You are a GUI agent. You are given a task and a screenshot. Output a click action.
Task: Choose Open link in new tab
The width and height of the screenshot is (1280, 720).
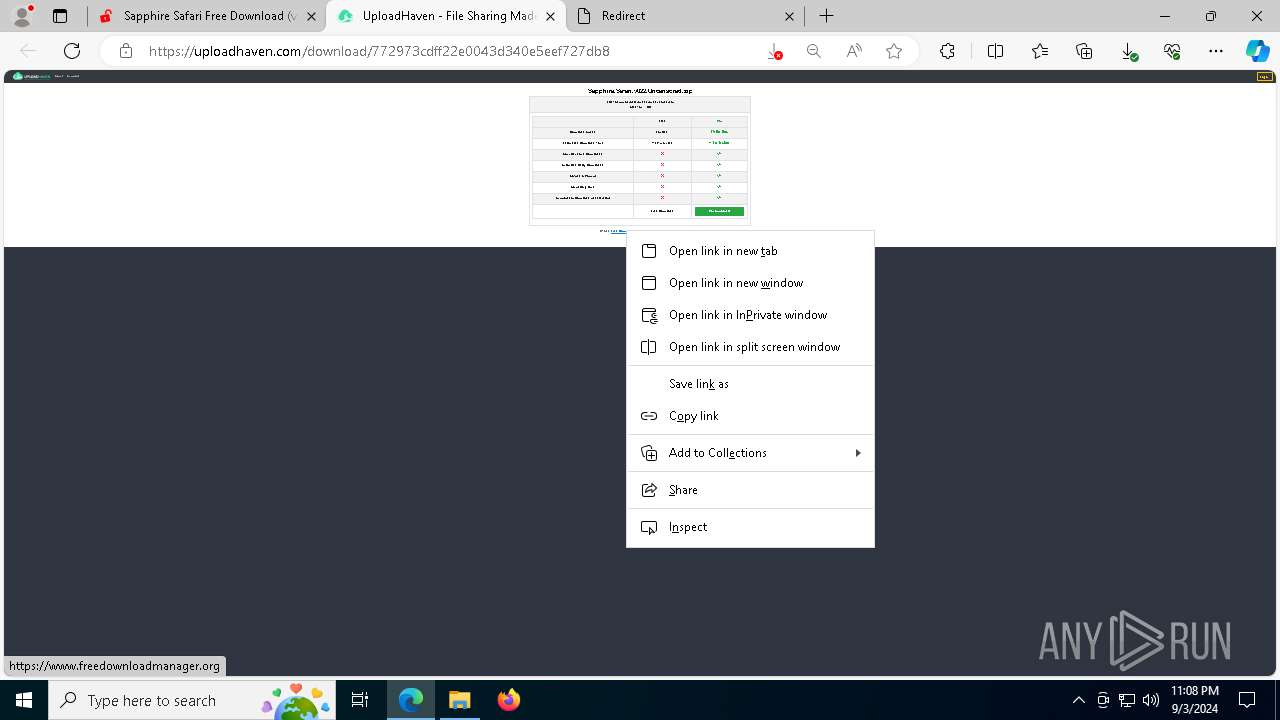pos(750,251)
